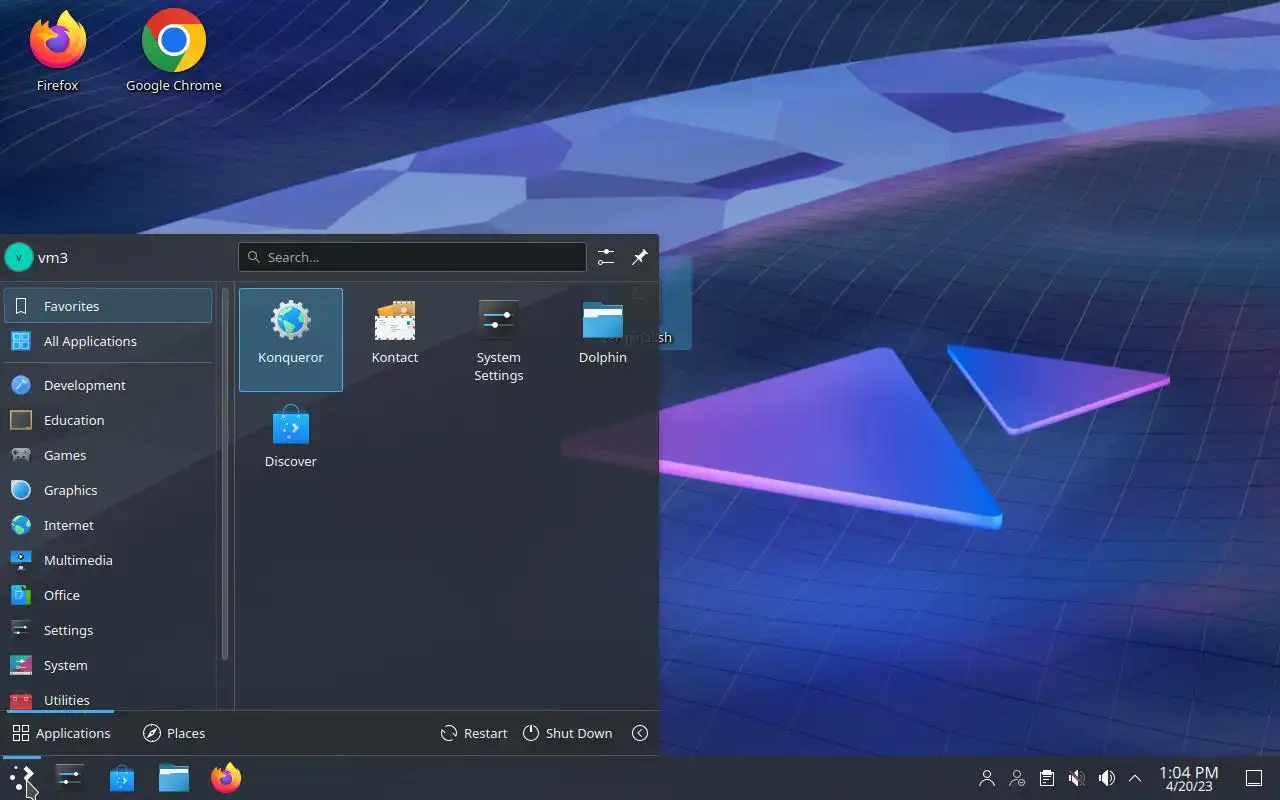
Task: Launch Firefox from taskbar
Action: 226,778
